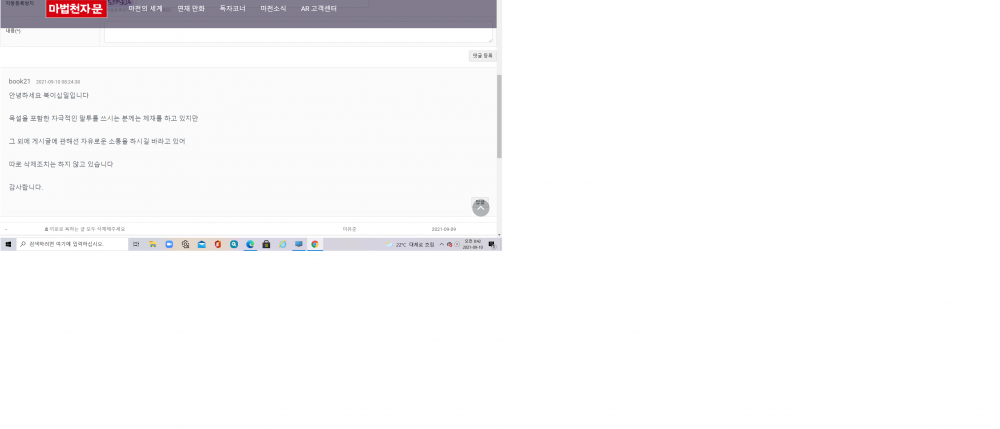The width and height of the screenshot is (1000, 429).
Task: Open the Windows Start menu
Action: point(8,244)
